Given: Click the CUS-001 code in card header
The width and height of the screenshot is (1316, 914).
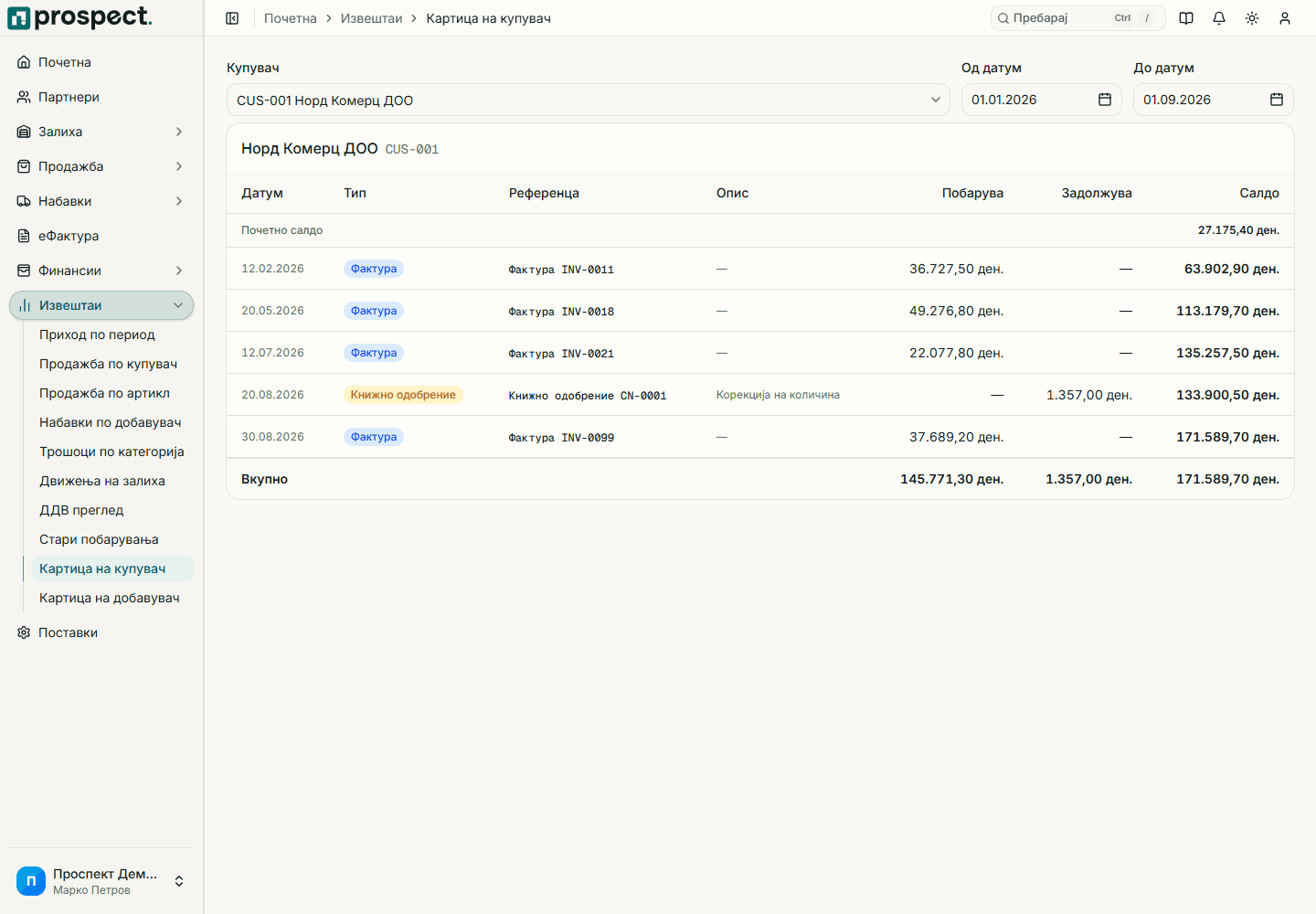Looking at the screenshot, I should [x=412, y=149].
